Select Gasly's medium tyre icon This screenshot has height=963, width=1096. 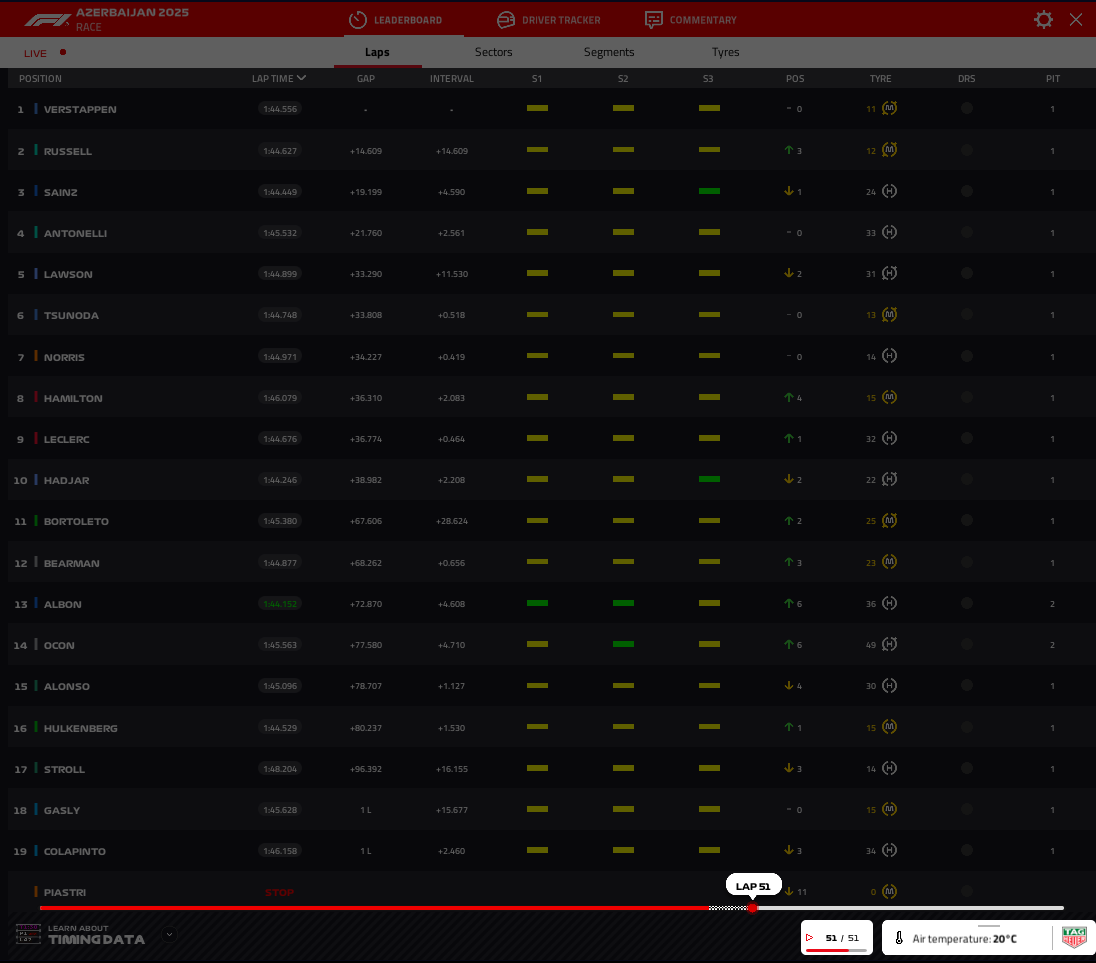click(x=889, y=809)
